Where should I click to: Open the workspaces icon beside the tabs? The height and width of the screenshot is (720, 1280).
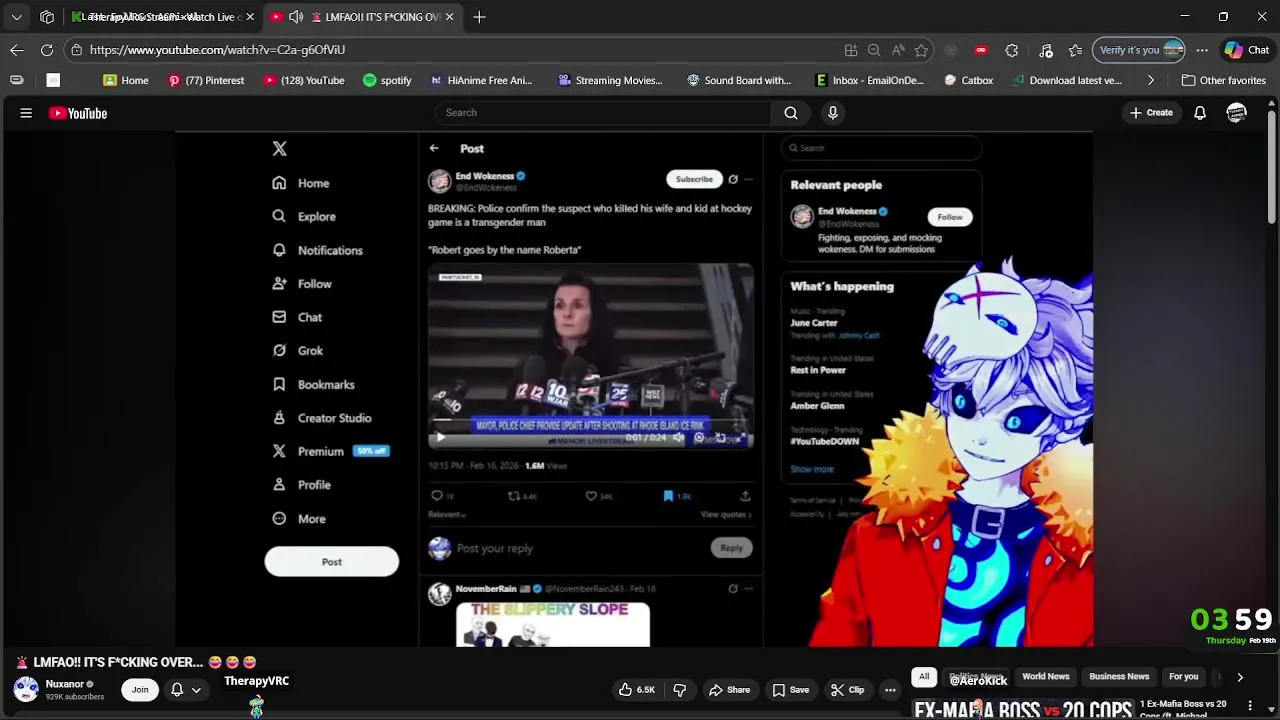(47, 17)
